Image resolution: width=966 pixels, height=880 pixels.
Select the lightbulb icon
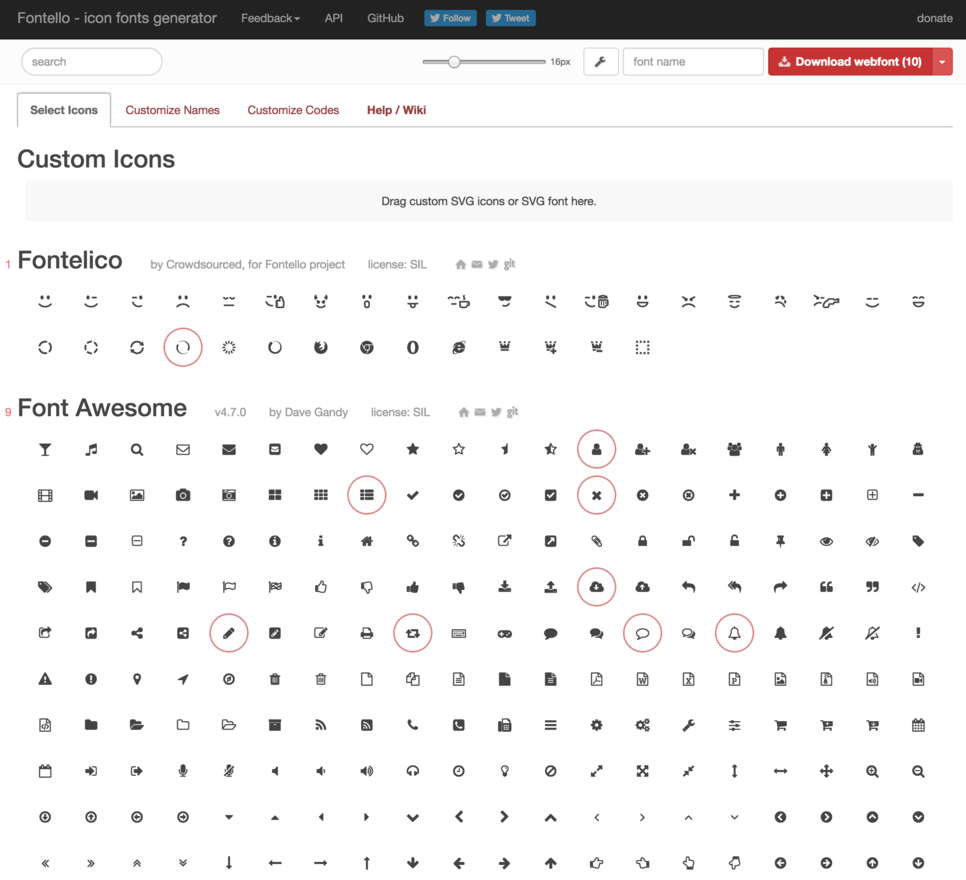[505, 771]
